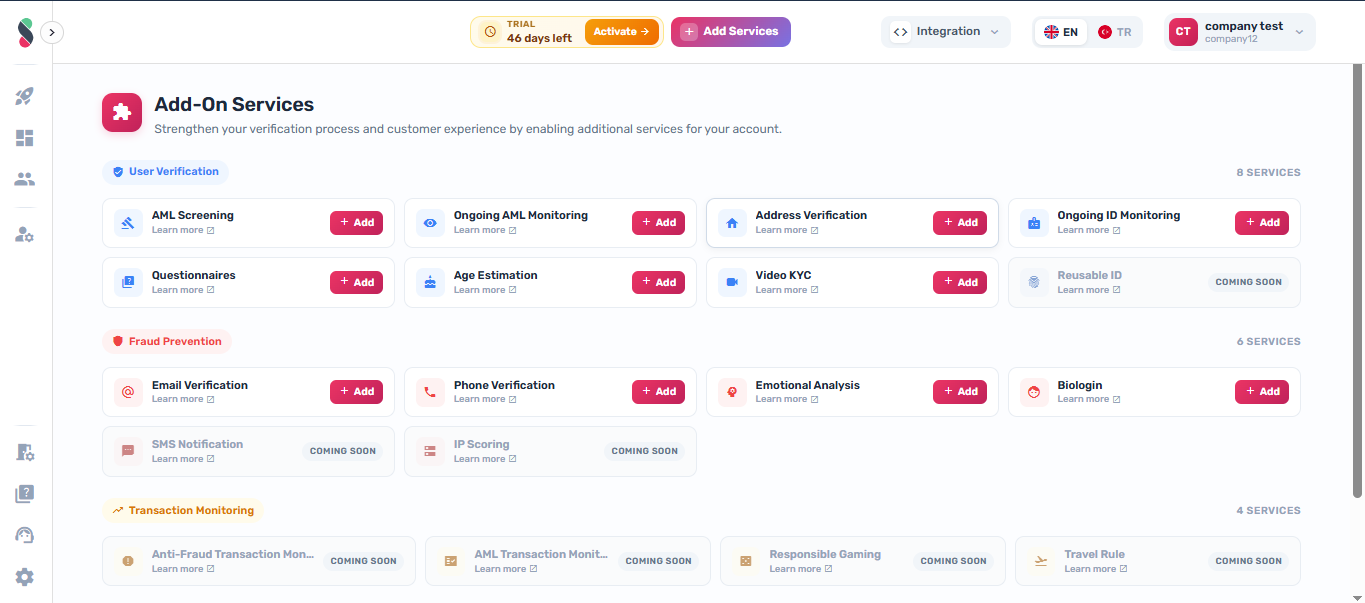Image resolution: width=1365 pixels, height=603 pixels.
Task: Click the Phone Verification handset icon
Action: (430, 392)
